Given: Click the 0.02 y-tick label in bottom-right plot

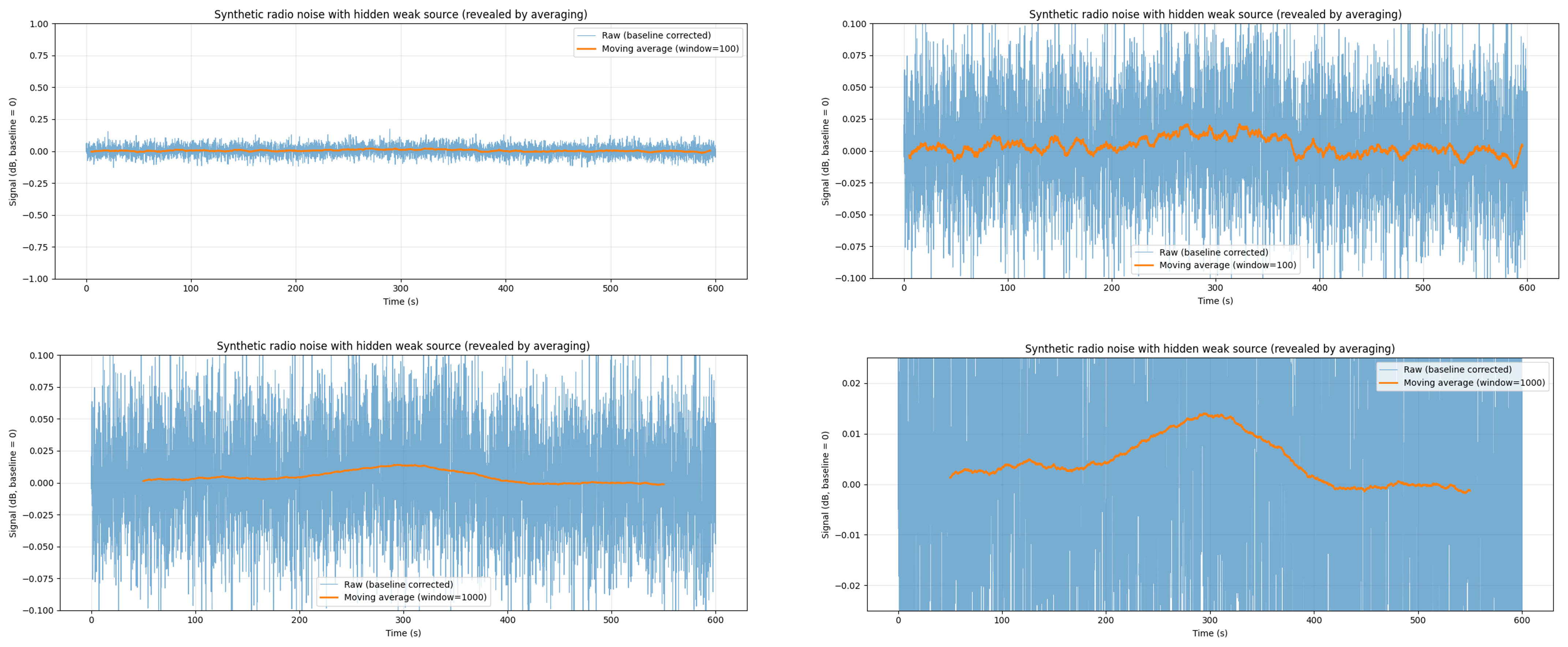Looking at the screenshot, I should (x=851, y=383).
